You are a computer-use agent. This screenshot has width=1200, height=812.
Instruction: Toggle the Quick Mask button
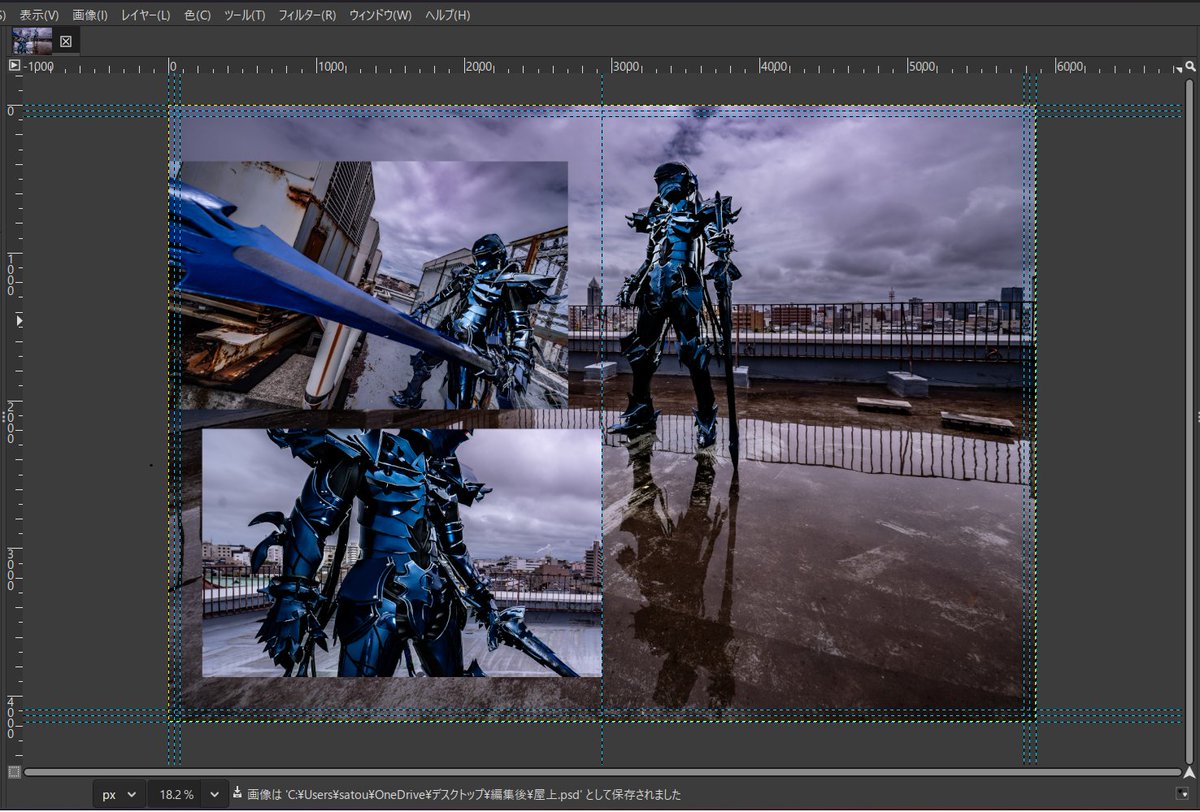click(x=14, y=771)
